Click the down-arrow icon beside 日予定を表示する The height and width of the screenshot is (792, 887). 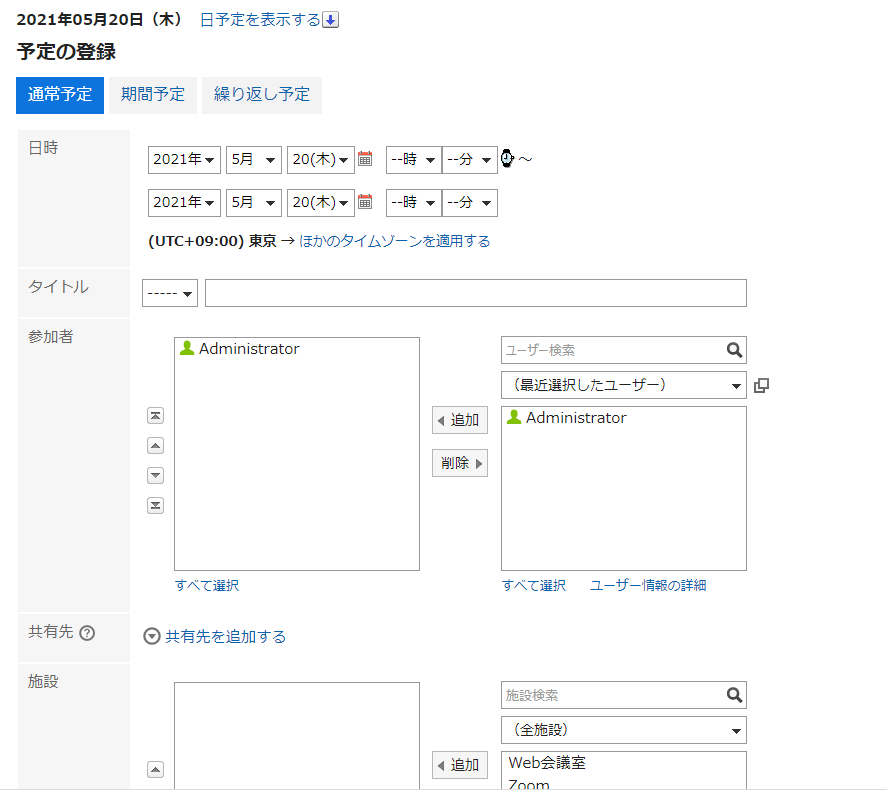click(x=331, y=20)
